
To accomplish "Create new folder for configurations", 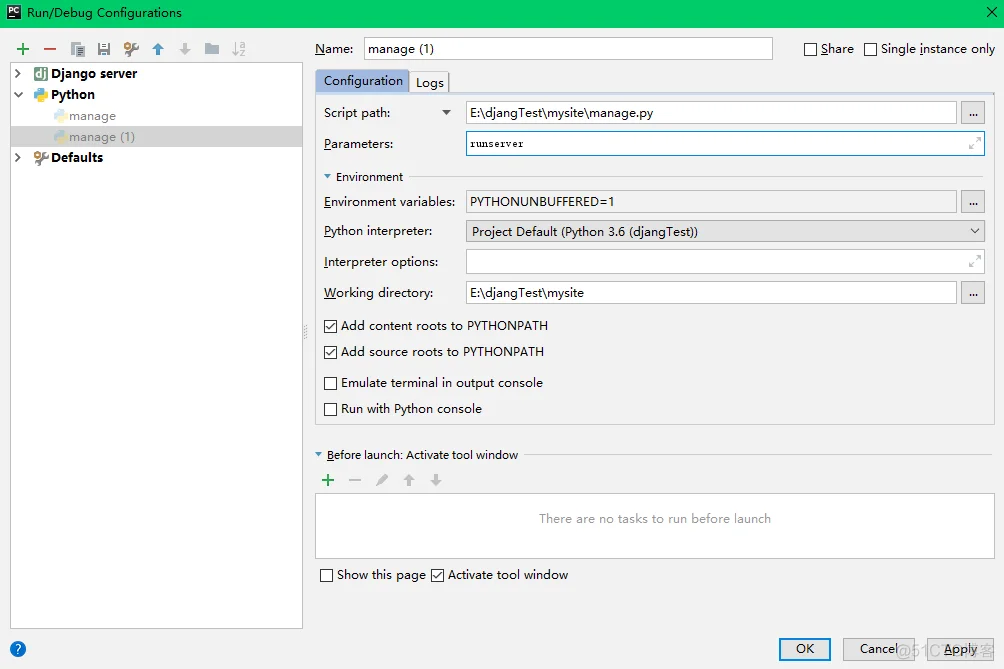I will click(x=212, y=49).
